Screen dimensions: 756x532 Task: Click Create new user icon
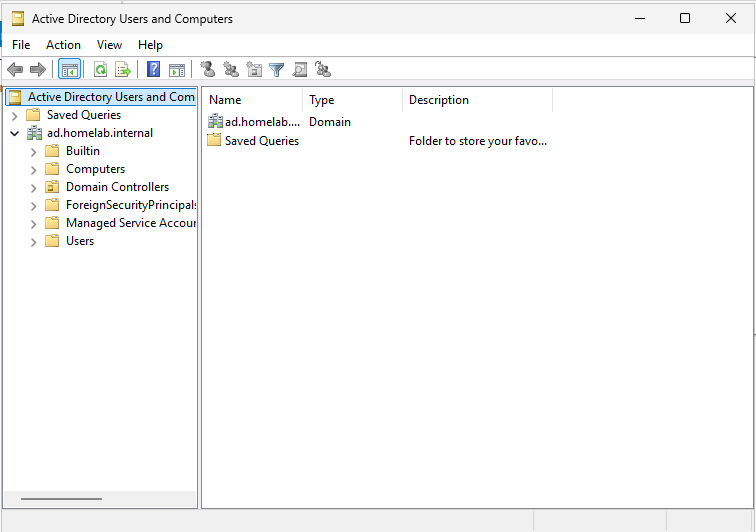208,69
